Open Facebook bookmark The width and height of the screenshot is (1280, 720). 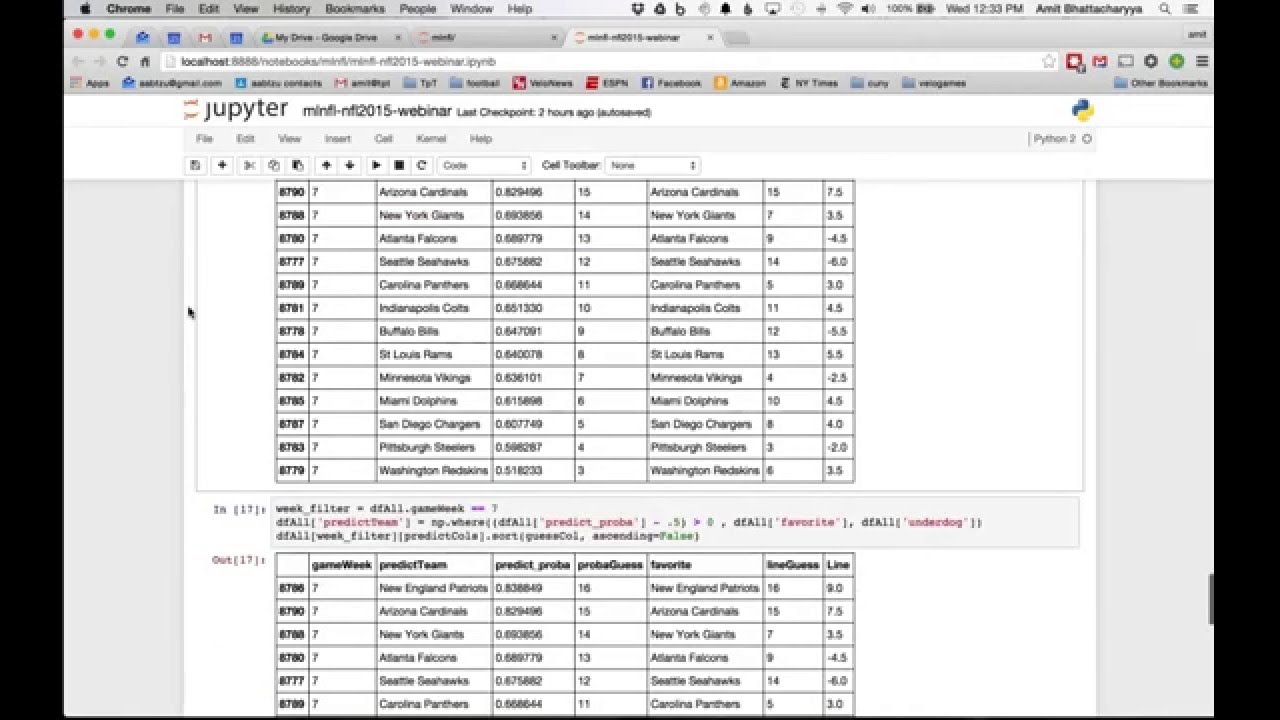[x=671, y=83]
